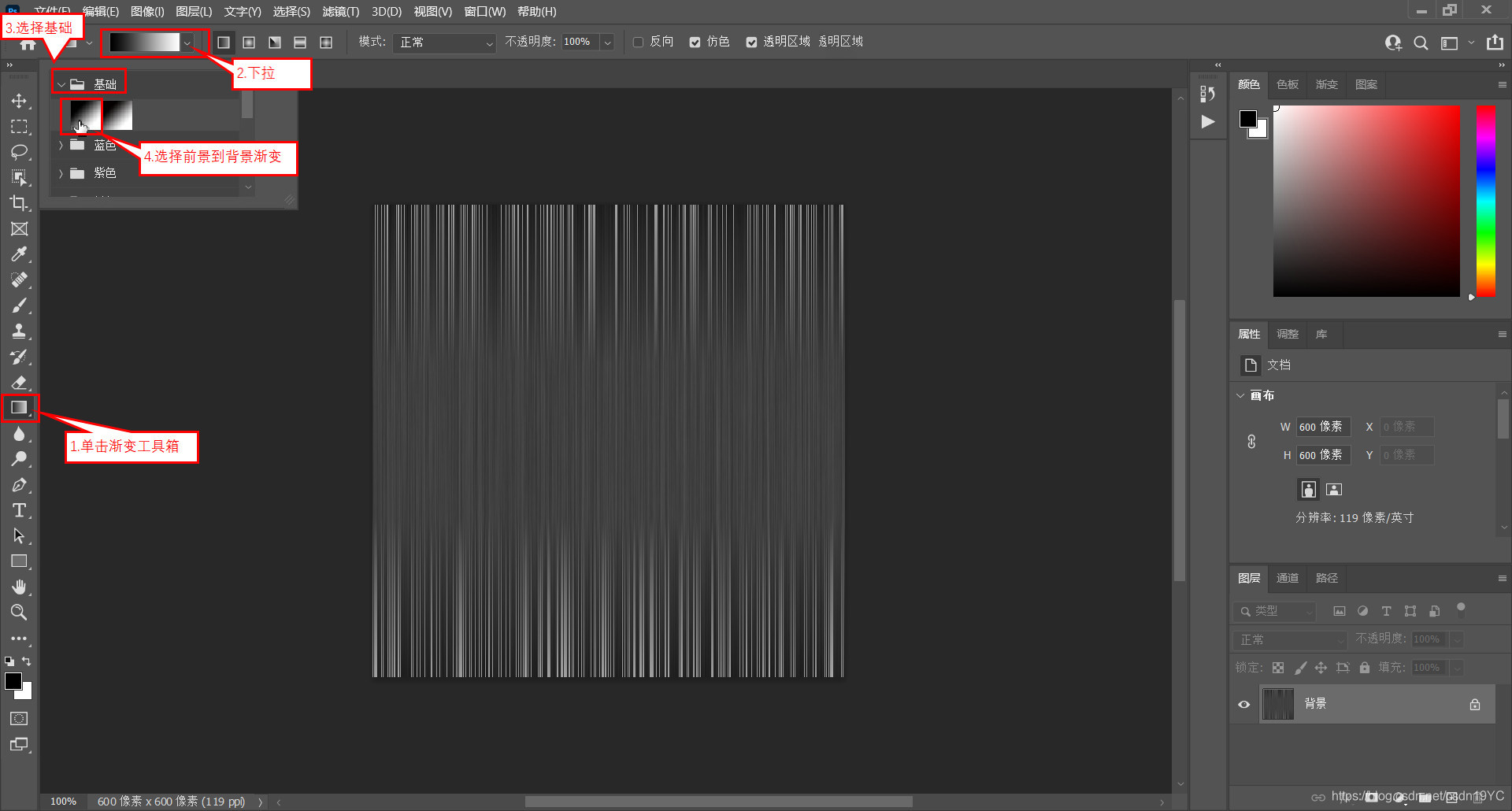Screen dimensions: 1512x811
Task: Switch to the 色板 tab
Action: (x=1288, y=84)
